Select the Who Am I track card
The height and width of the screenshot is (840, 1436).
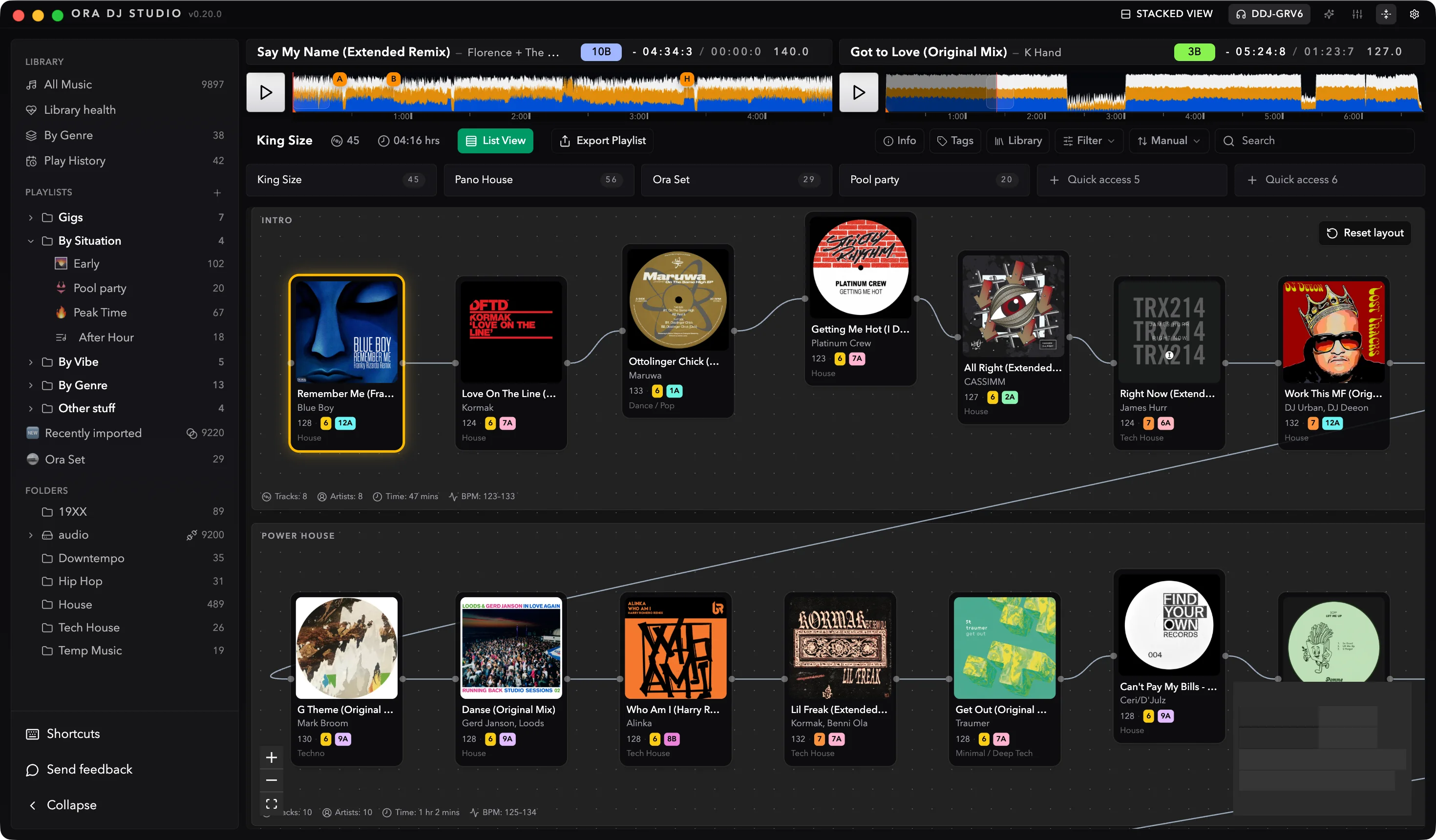pos(676,679)
